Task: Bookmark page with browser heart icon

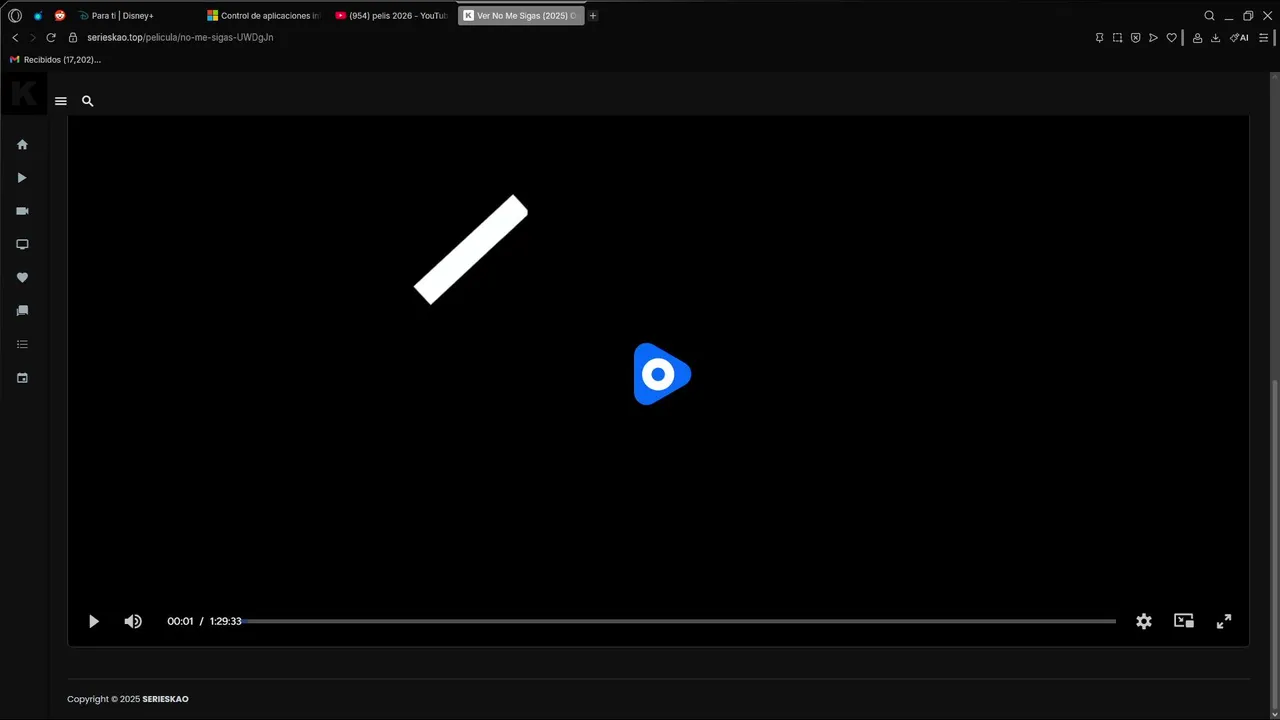Action: coord(1171,38)
